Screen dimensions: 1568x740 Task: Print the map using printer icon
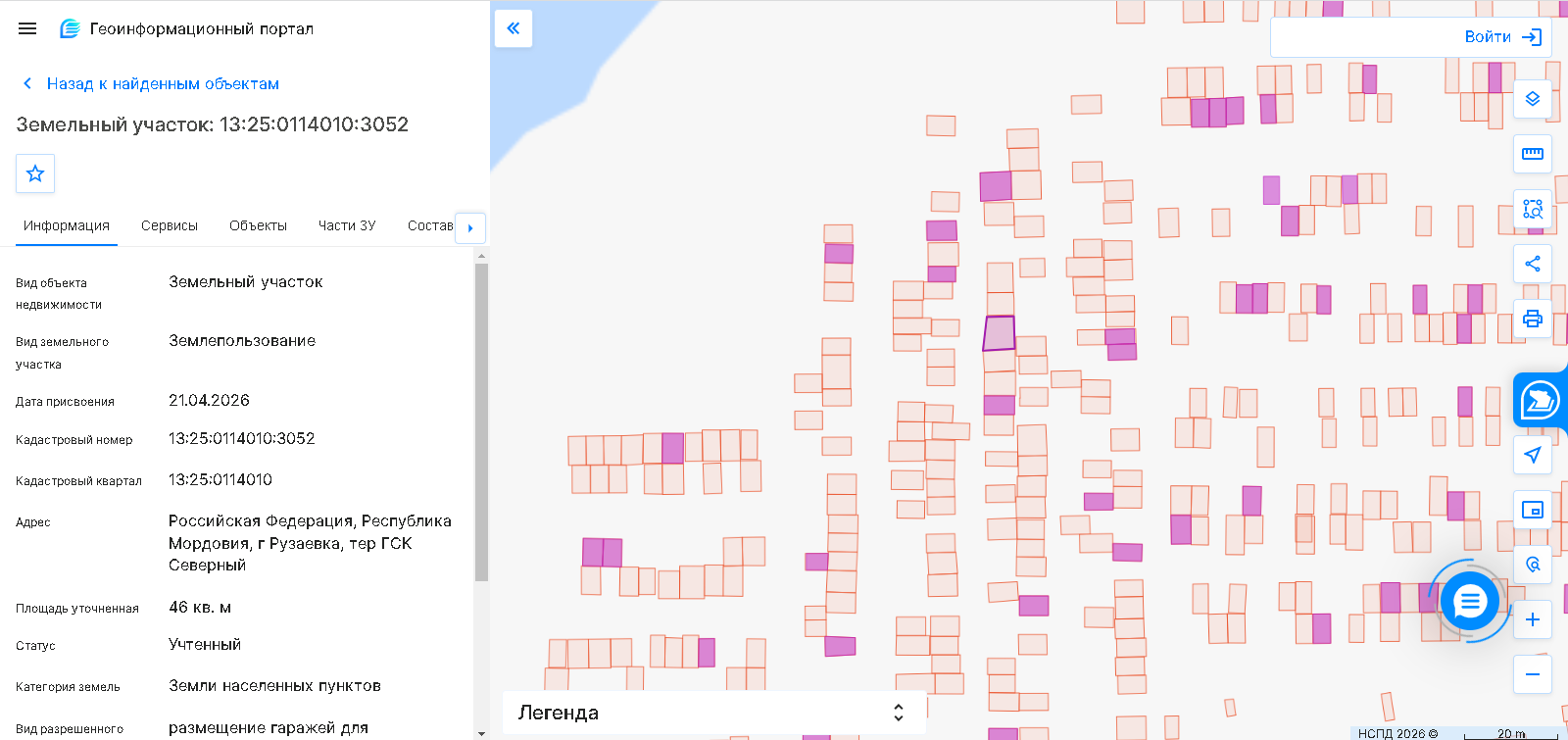pos(1533,319)
